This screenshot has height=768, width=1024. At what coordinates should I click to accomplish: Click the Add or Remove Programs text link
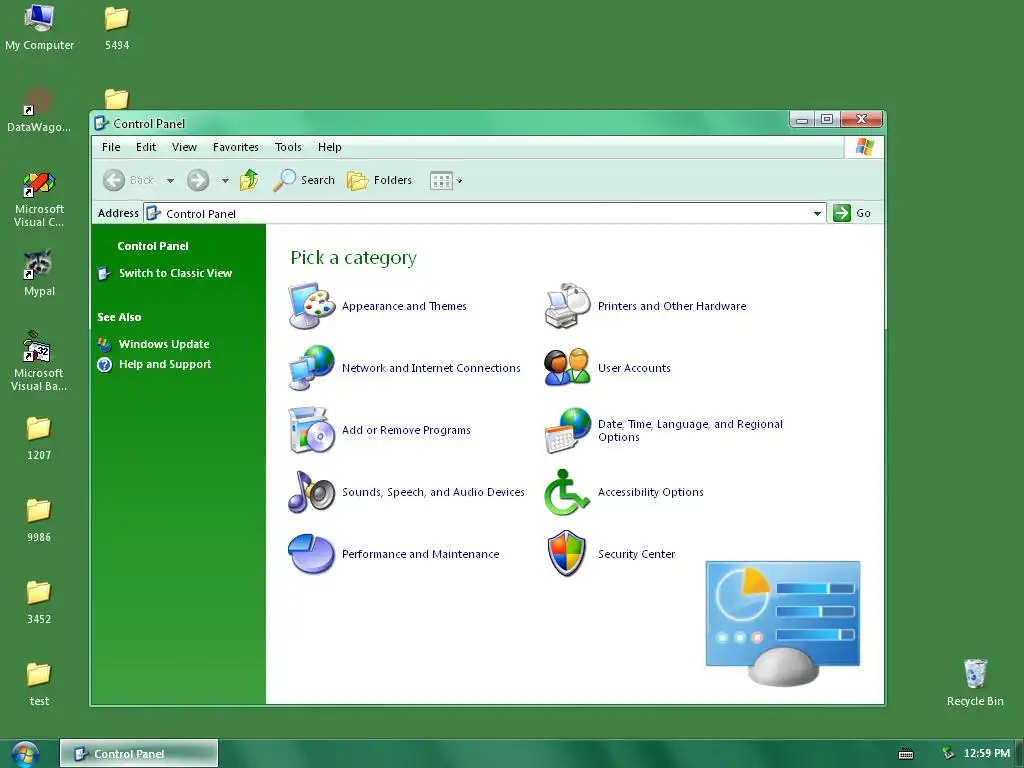(406, 430)
